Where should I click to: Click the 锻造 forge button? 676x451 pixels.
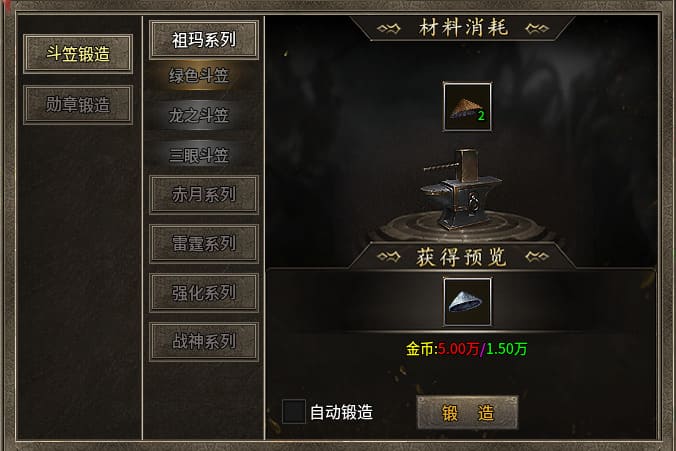point(467,412)
